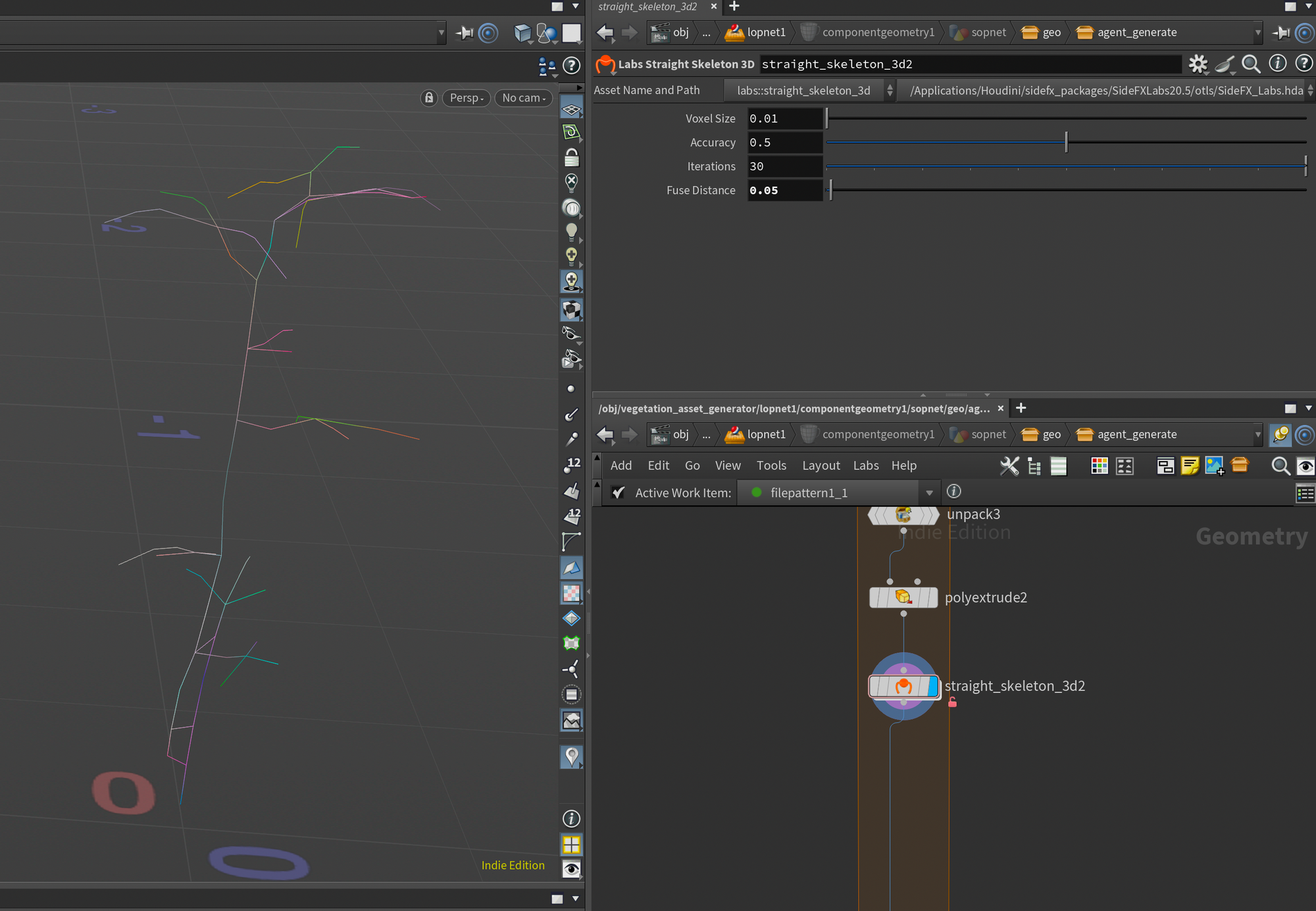This screenshot has height=911, width=1316.
Task: Click the parameter search magnifier icon
Action: coord(1250,64)
